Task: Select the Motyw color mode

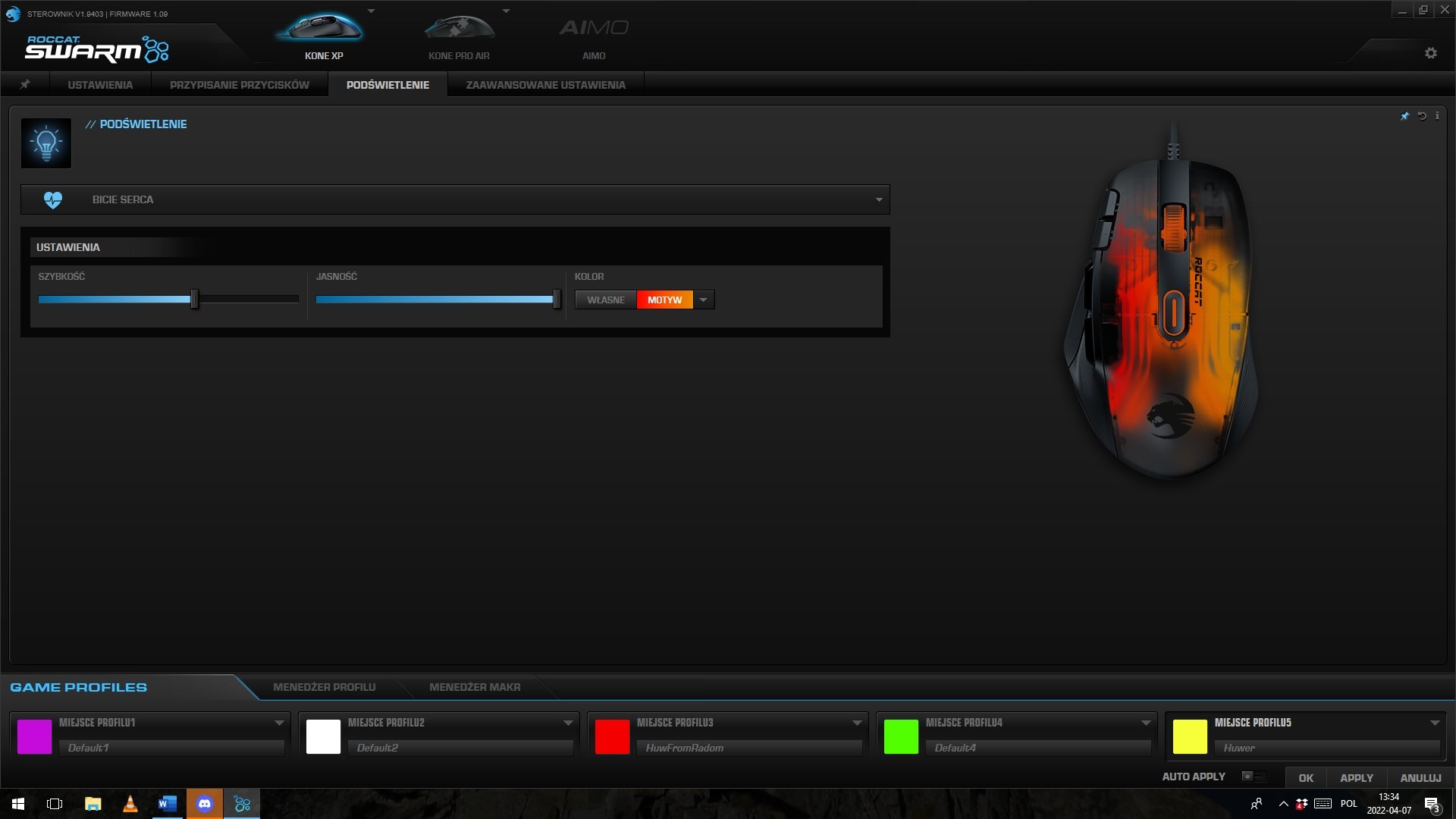Action: [x=664, y=300]
